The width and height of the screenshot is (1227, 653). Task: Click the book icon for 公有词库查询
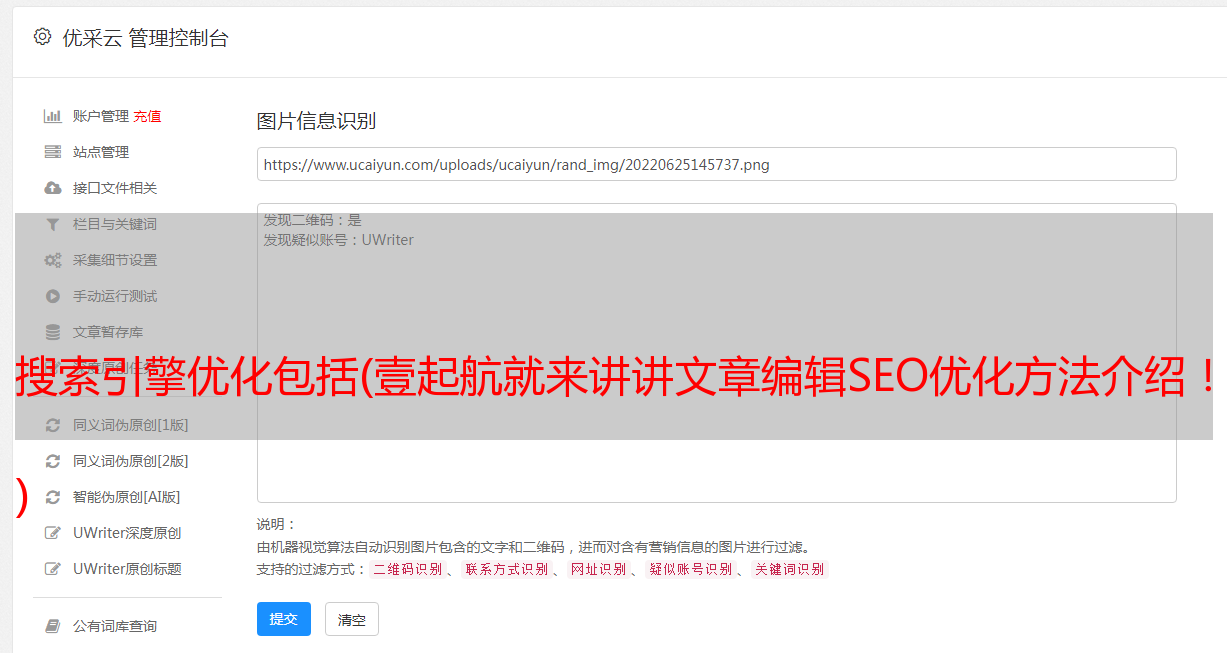[x=53, y=626]
